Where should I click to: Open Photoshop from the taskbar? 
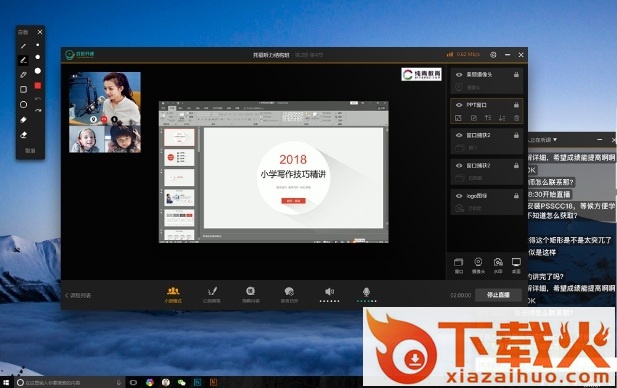tap(198, 382)
